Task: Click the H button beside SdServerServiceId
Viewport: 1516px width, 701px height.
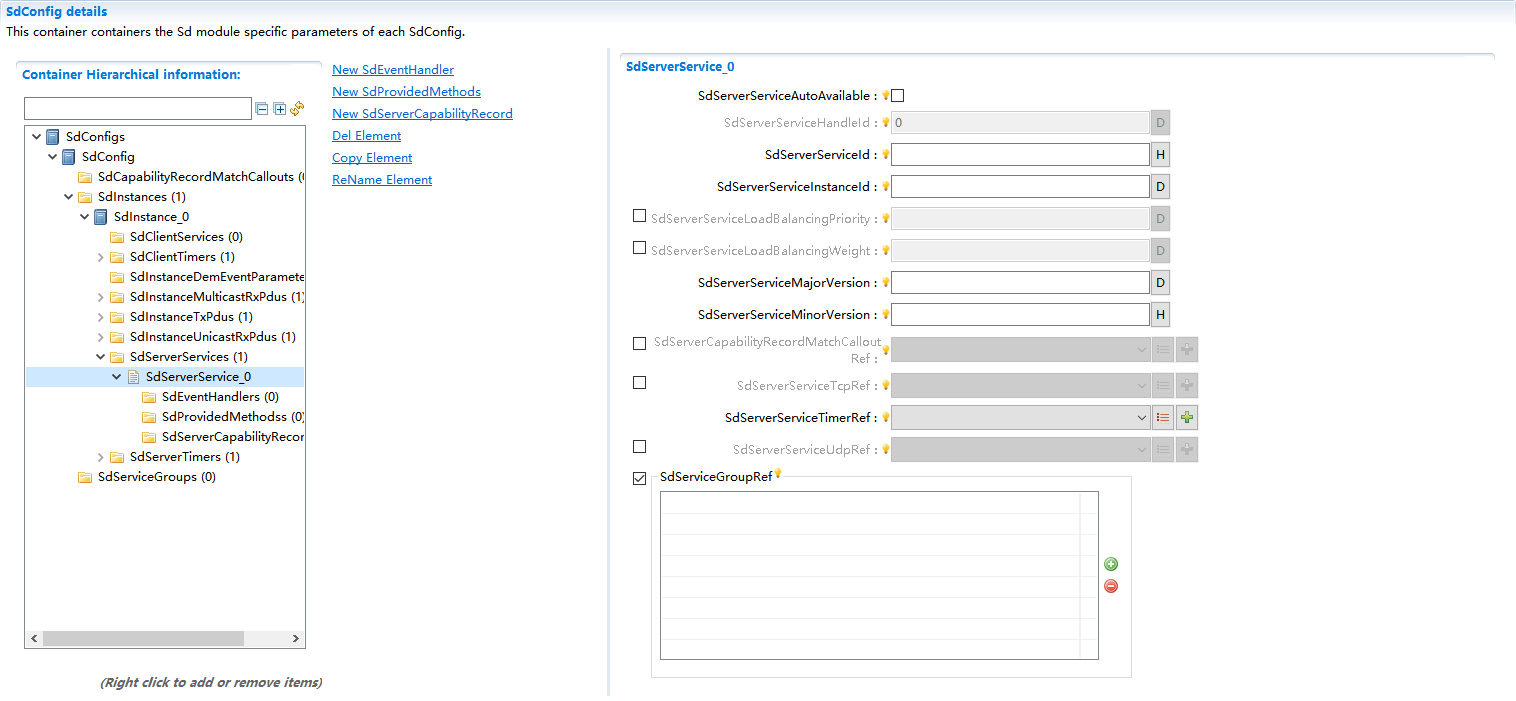Action: pyautogui.click(x=1160, y=155)
